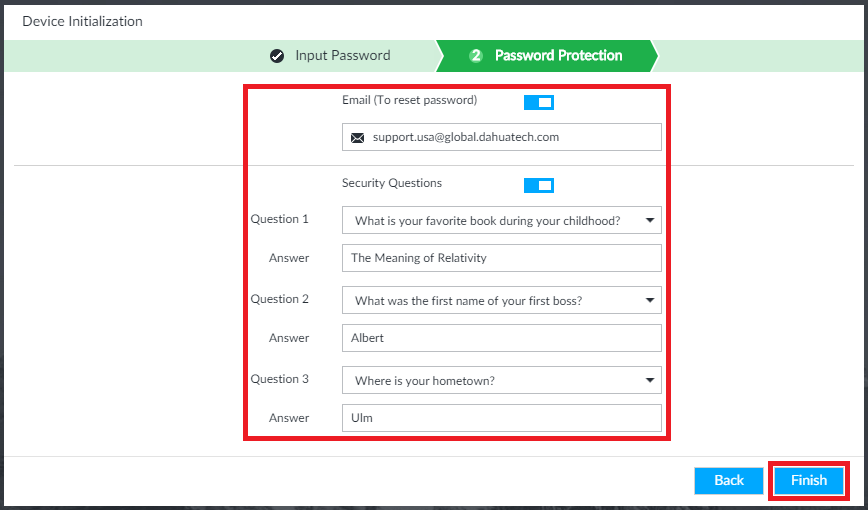Focus the Answer field containing Albert
This screenshot has height=510, width=868.
pos(501,338)
